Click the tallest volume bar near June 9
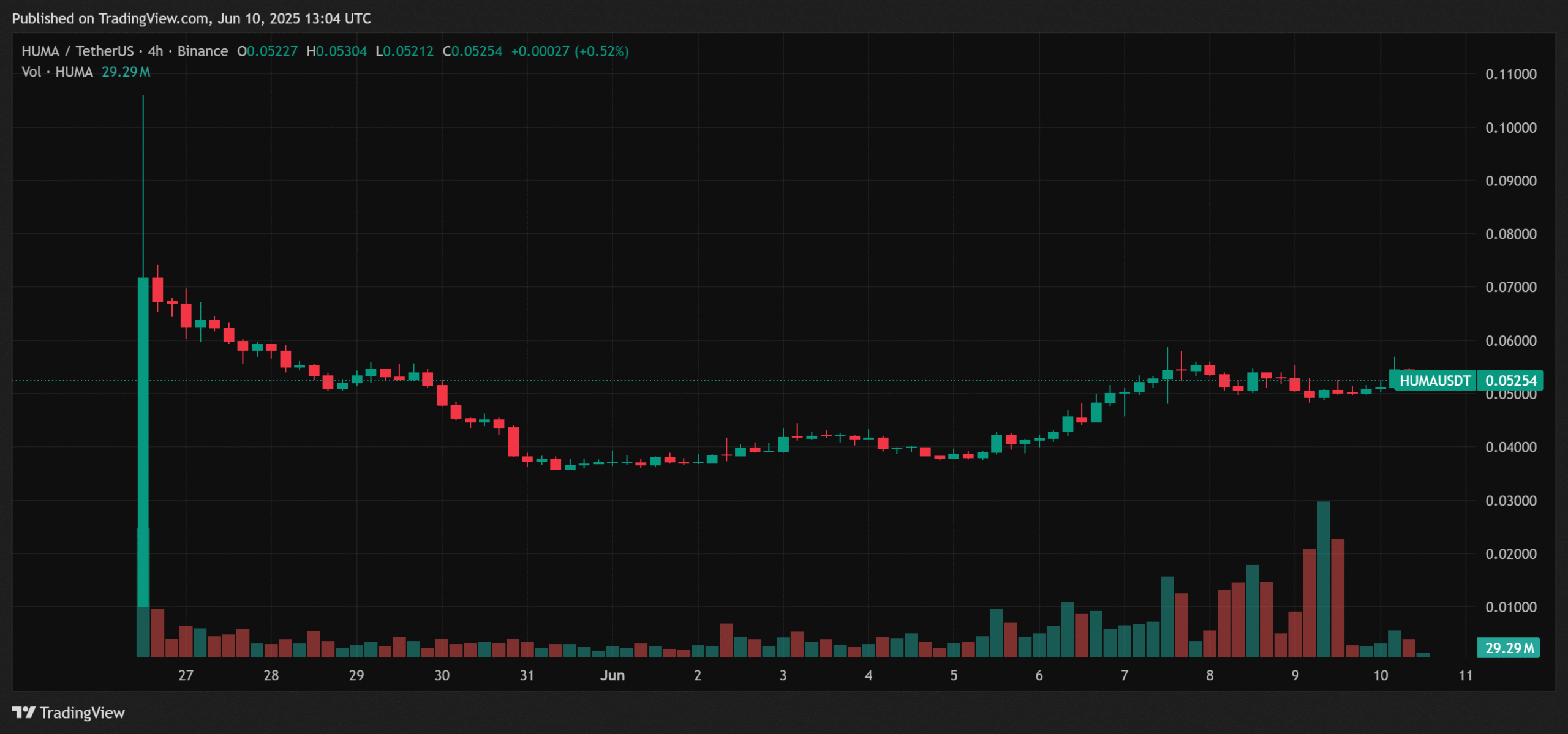 (1323, 579)
